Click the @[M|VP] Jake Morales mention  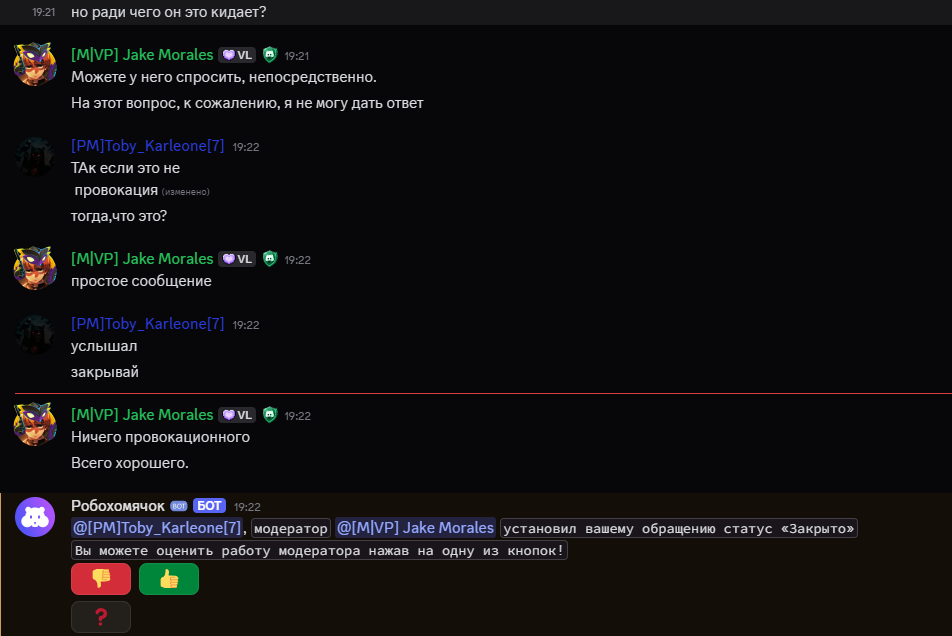[415, 528]
